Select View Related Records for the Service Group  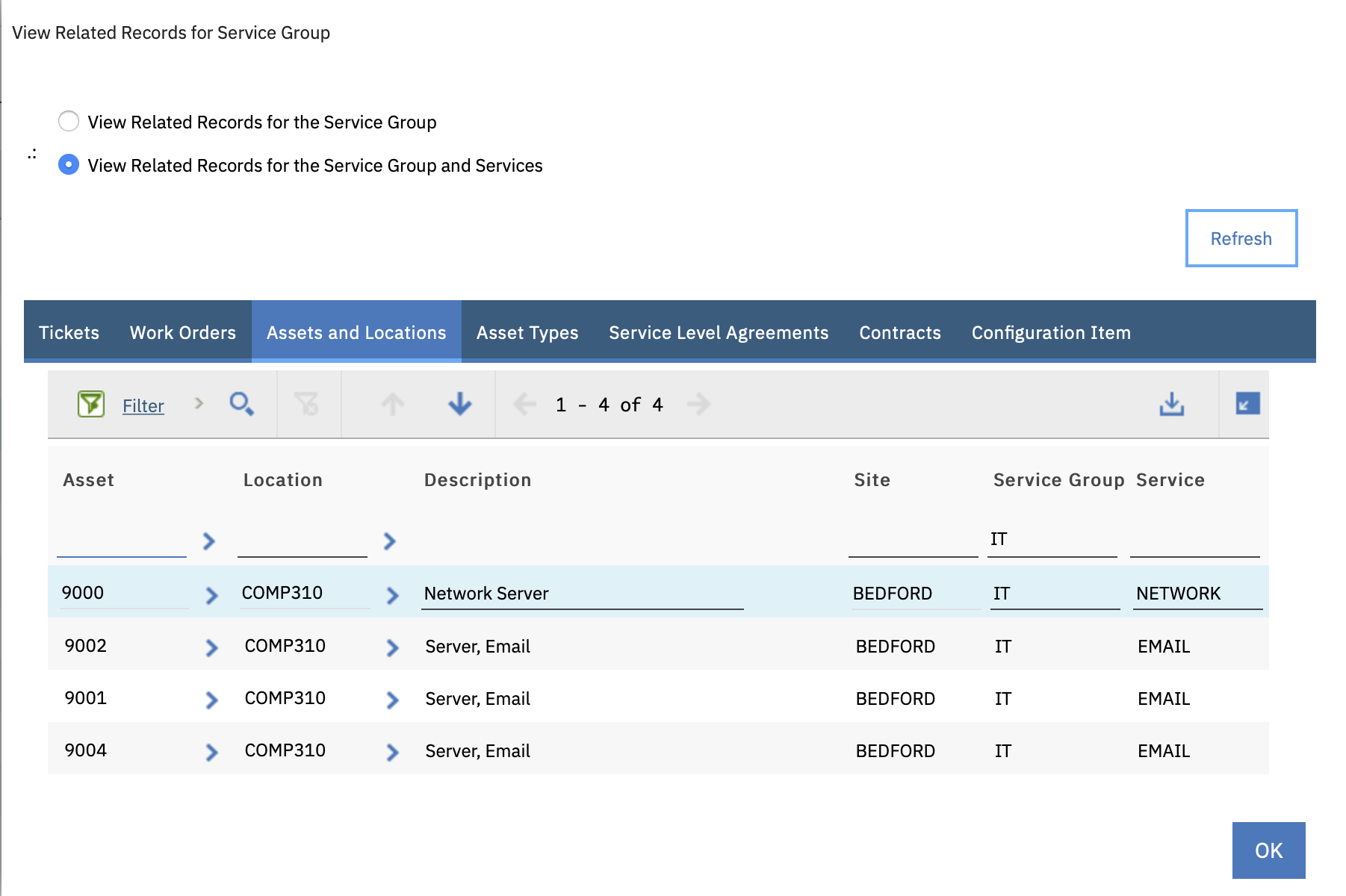(69, 121)
